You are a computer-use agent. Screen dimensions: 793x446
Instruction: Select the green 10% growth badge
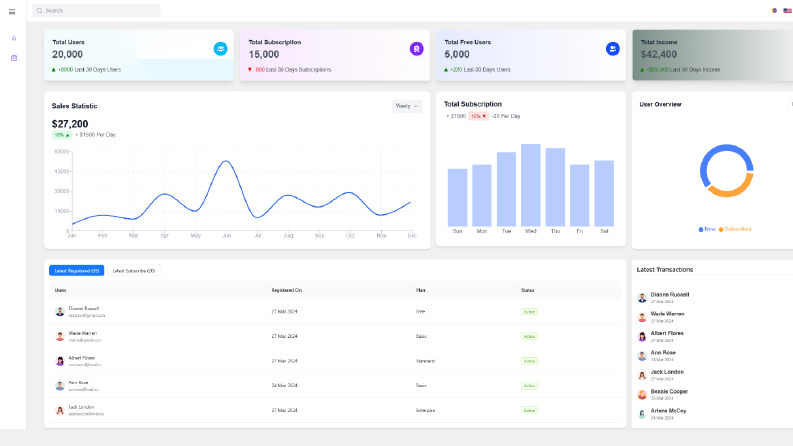[x=62, y=135]
